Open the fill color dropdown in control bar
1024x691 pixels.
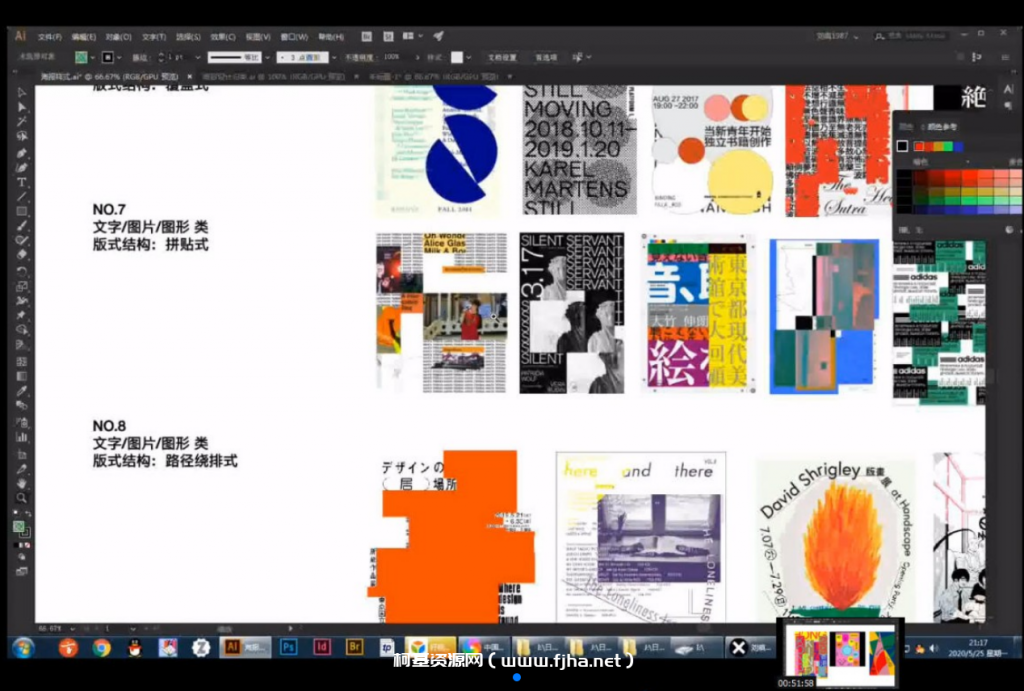pyautogui.click(x=92, y=57)
